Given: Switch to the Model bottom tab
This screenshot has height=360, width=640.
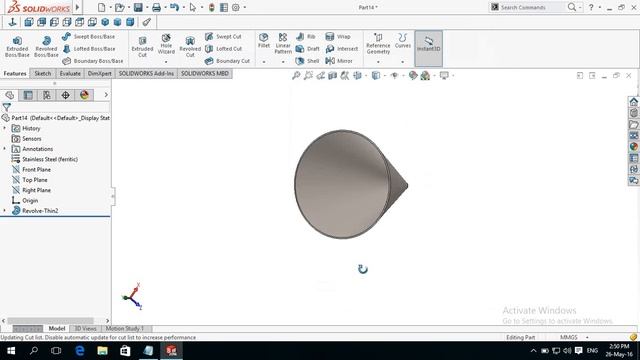Looking at the screenshot, I should coord(57,329).
